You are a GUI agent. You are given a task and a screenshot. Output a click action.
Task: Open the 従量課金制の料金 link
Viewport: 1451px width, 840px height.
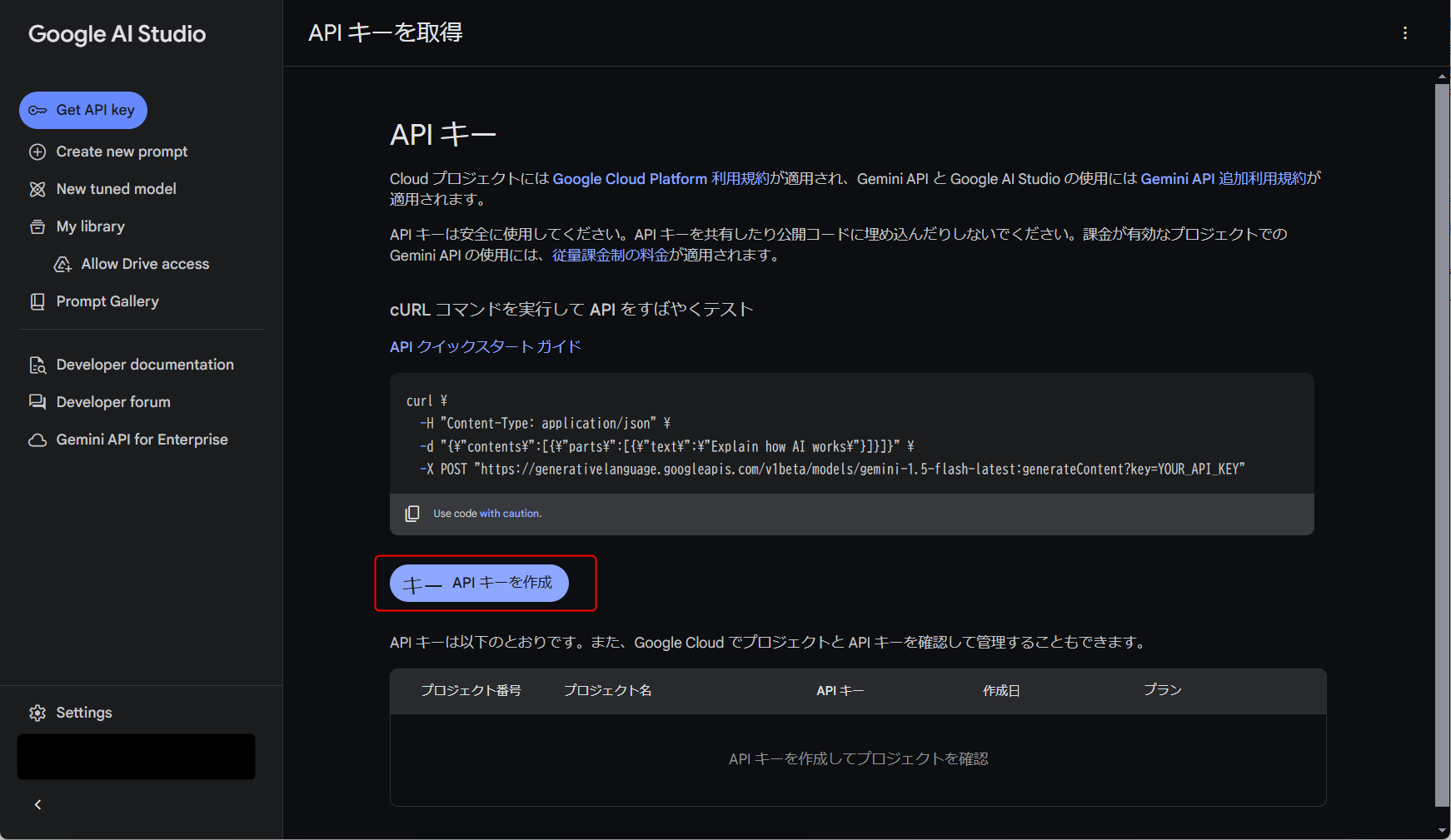click(611, 256)
